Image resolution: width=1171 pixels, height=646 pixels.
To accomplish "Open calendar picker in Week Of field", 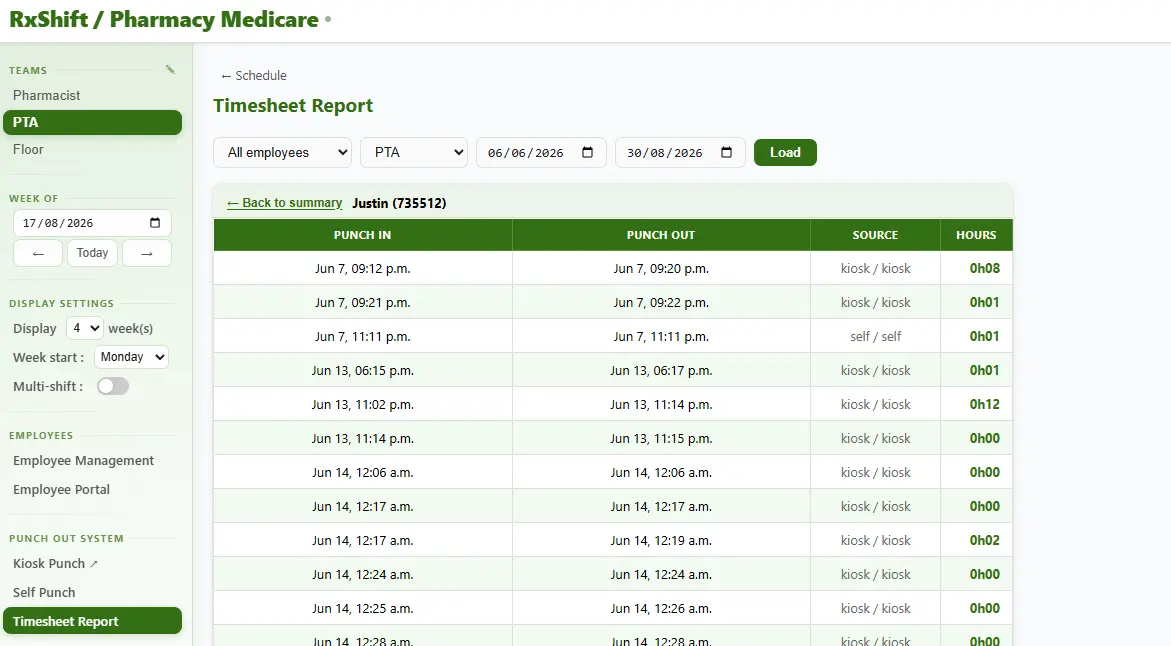I will [x=155, y=223].
